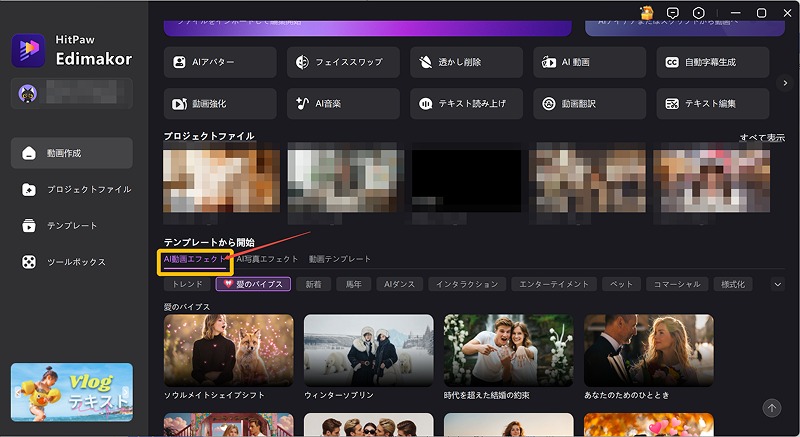This screenshot has width=800, height=437.
Task: Go to プロジェクトファイル in sidebar
Action: point(71,189)
